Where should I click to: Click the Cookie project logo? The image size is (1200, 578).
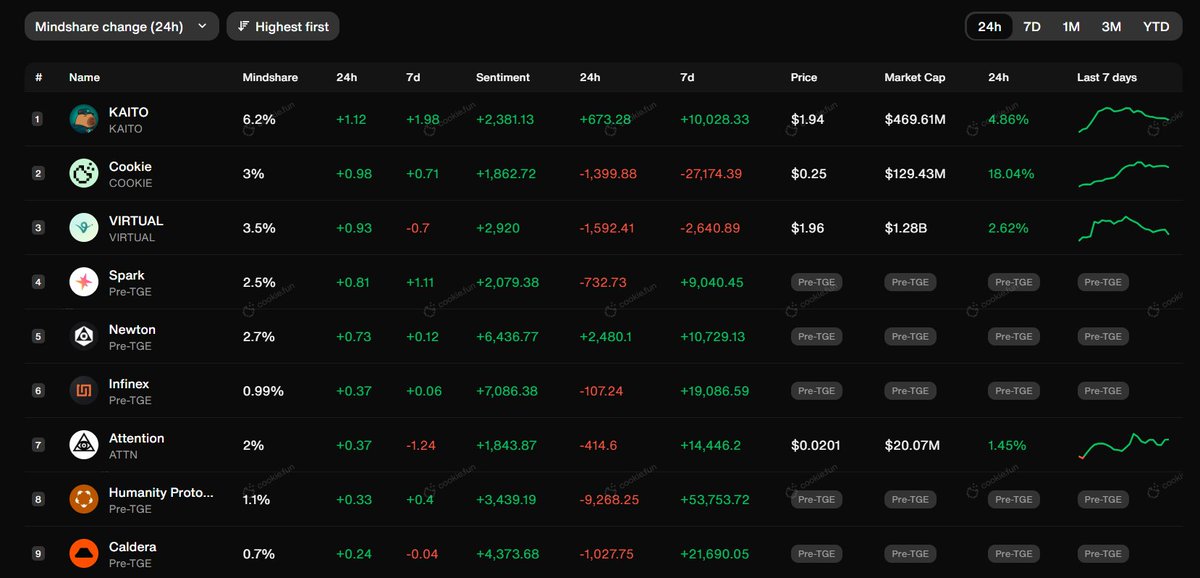84,174
